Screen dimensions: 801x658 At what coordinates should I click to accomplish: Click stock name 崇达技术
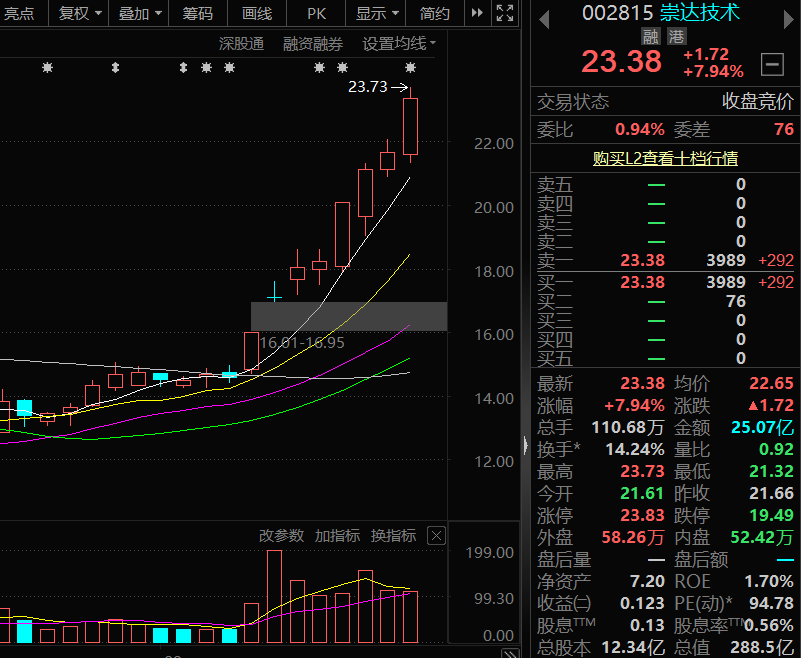click(x=700, y=12)
